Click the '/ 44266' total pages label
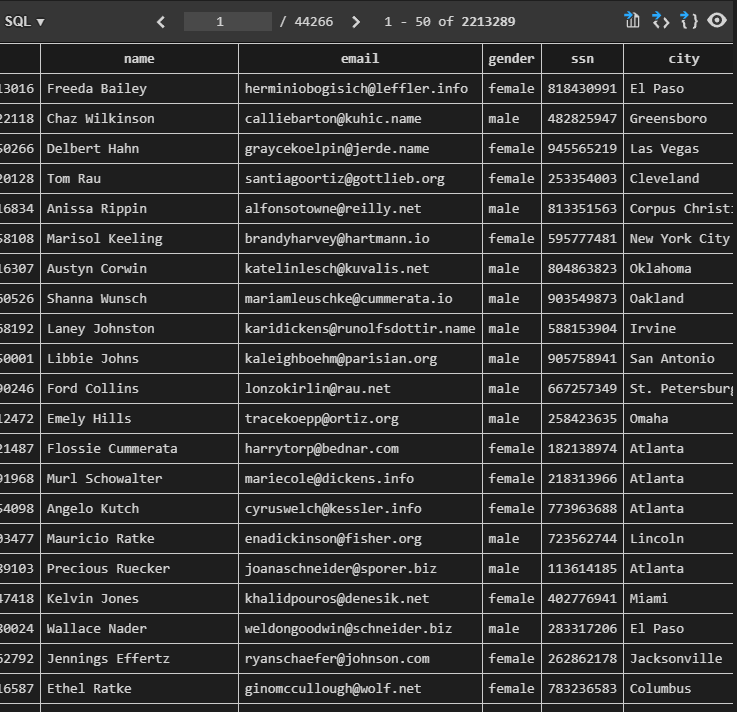737x712 pixels. tap(306, 22)
